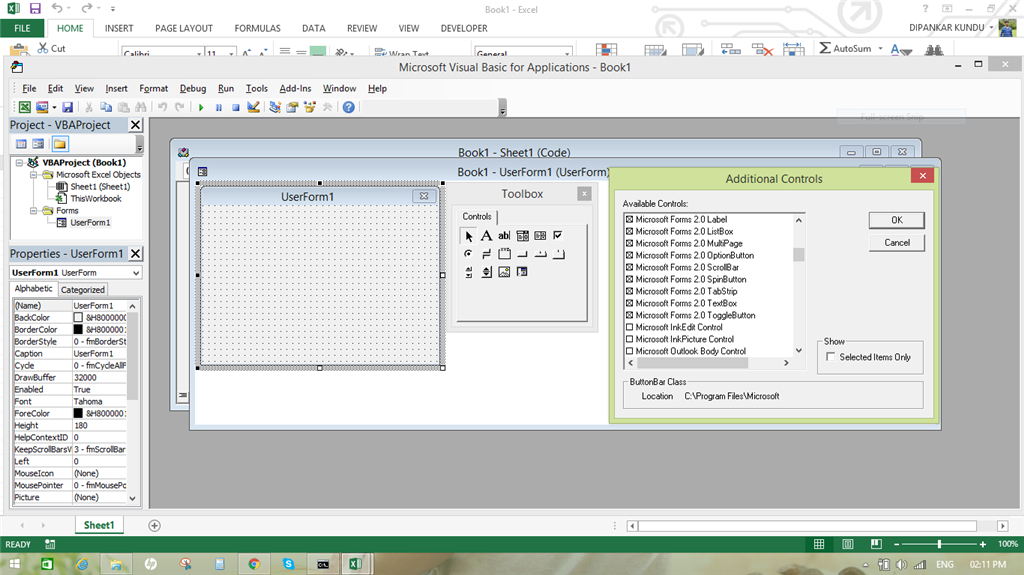Click the blue Help question mark icon

coord(349,107)
